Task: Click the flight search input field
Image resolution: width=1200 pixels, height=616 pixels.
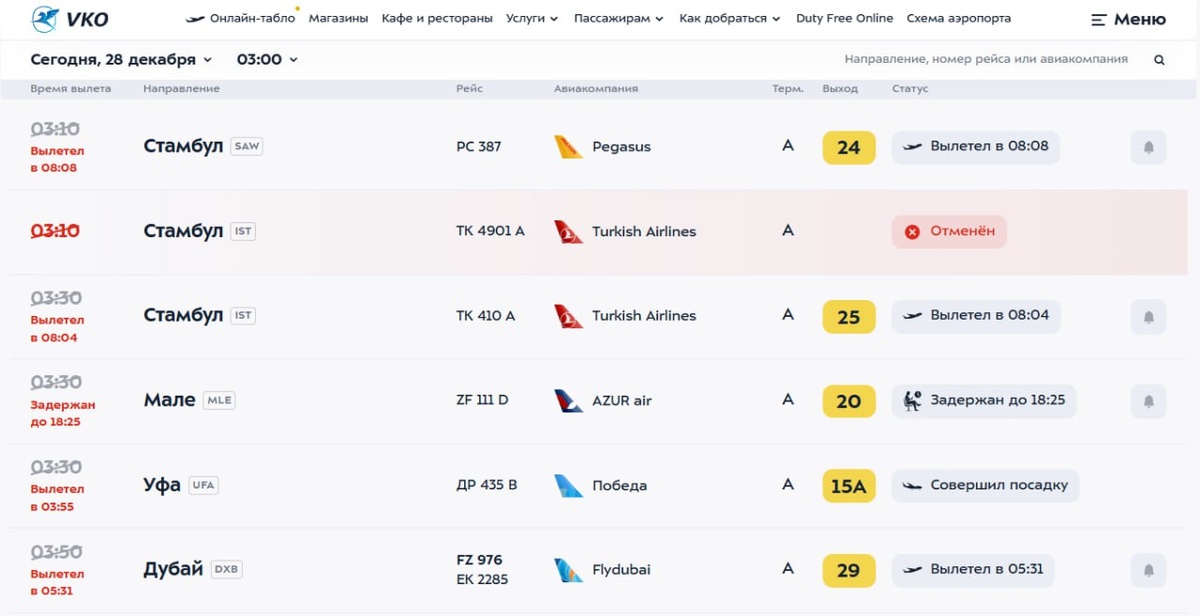Action: (x=985, y=60)
